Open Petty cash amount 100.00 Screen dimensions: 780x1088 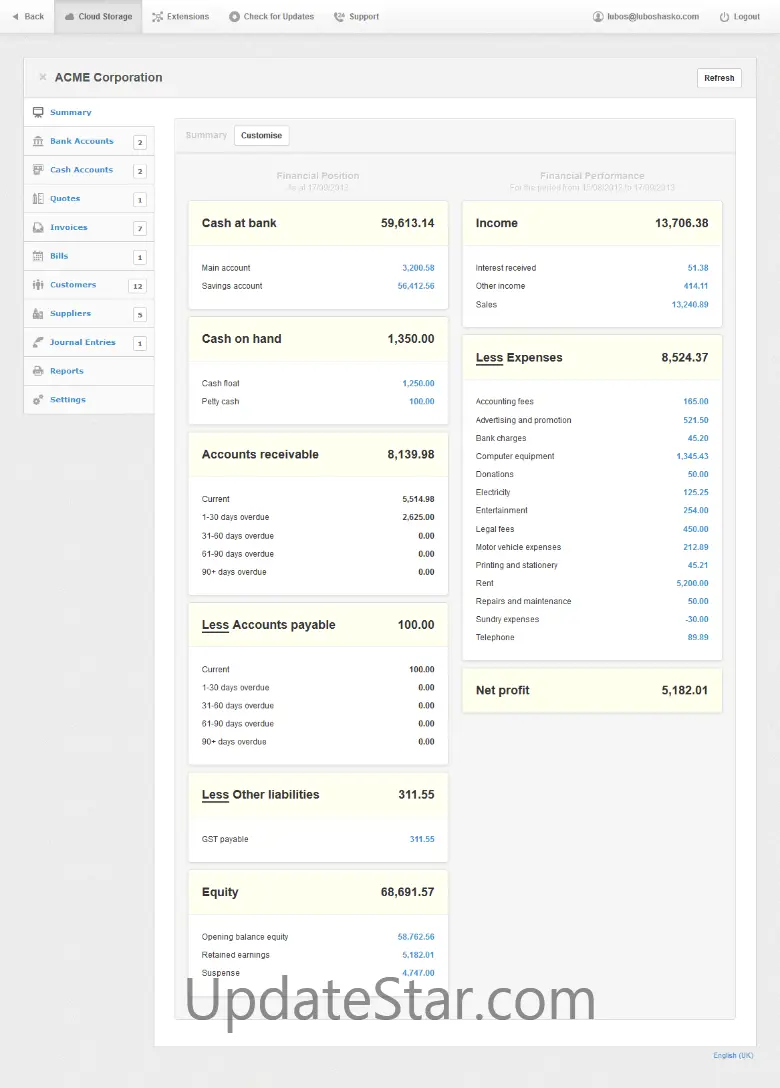(x=422, y=401)
